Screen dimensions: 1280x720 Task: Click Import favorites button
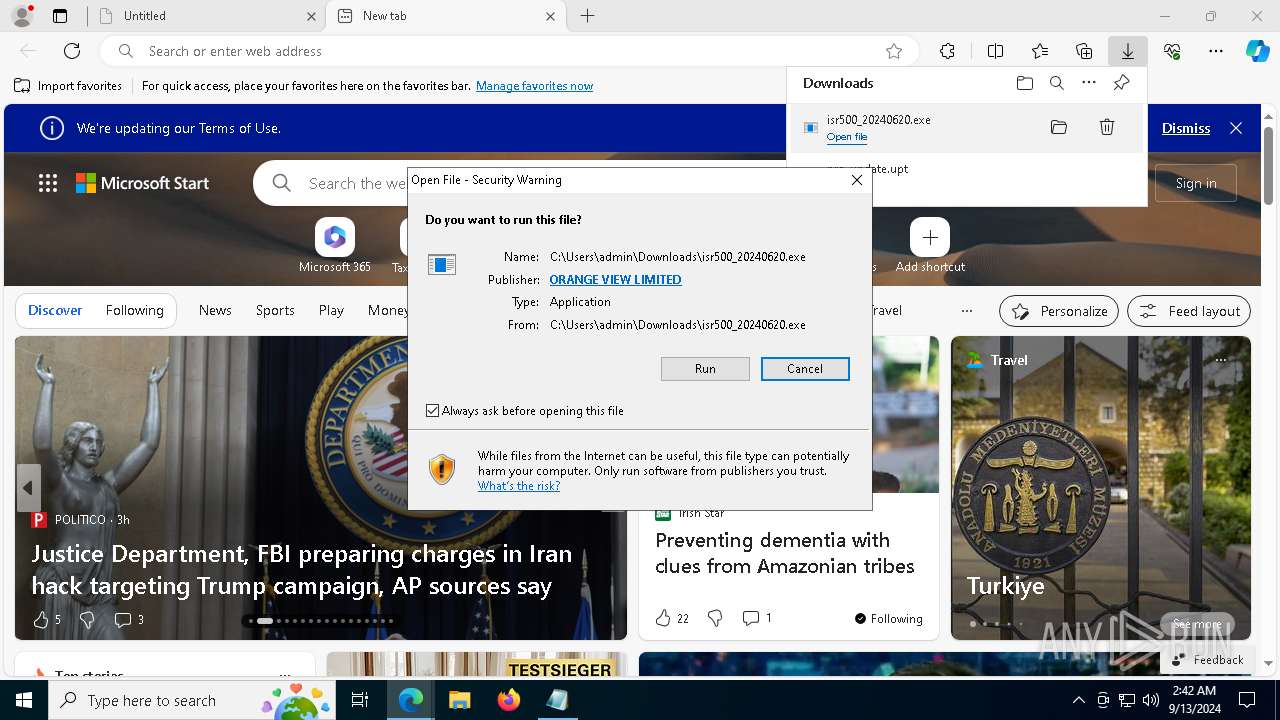coord(68,86)
